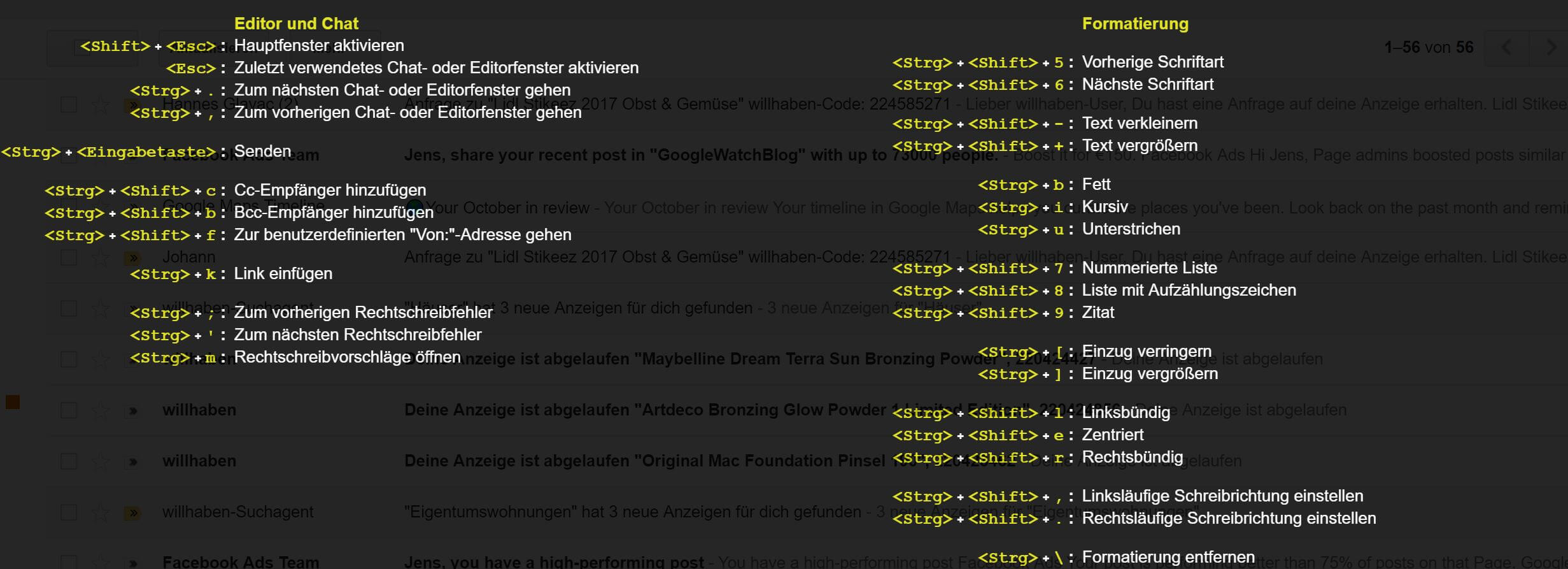Image resolution: width=1568 pixels, height=569 pixels.
Task: Check the Hannes Glavac email checkbox
Action: [69, 104]
